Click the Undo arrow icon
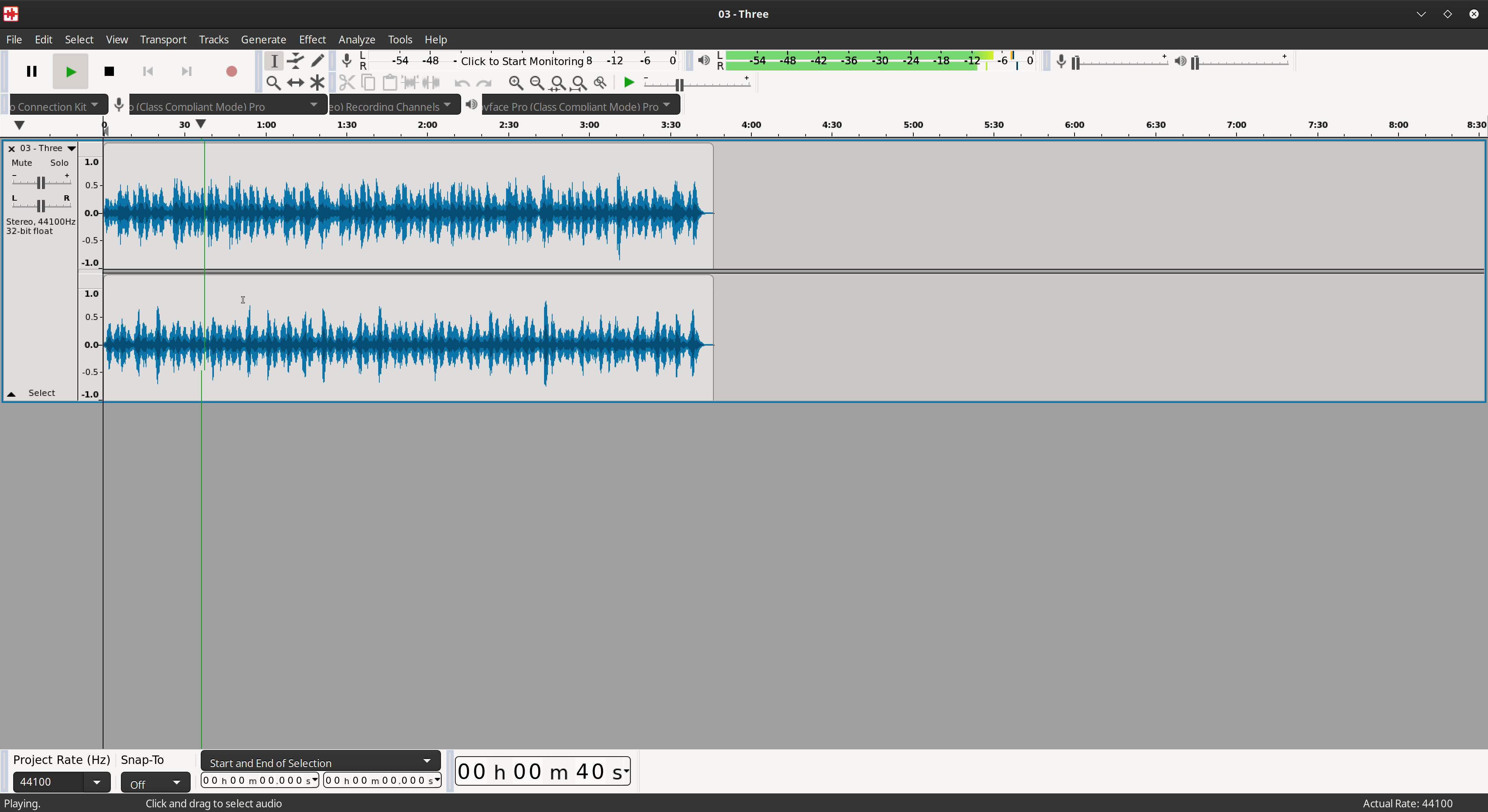The height and width of the screenshot is (812, 1488). [x=462, y=83]
